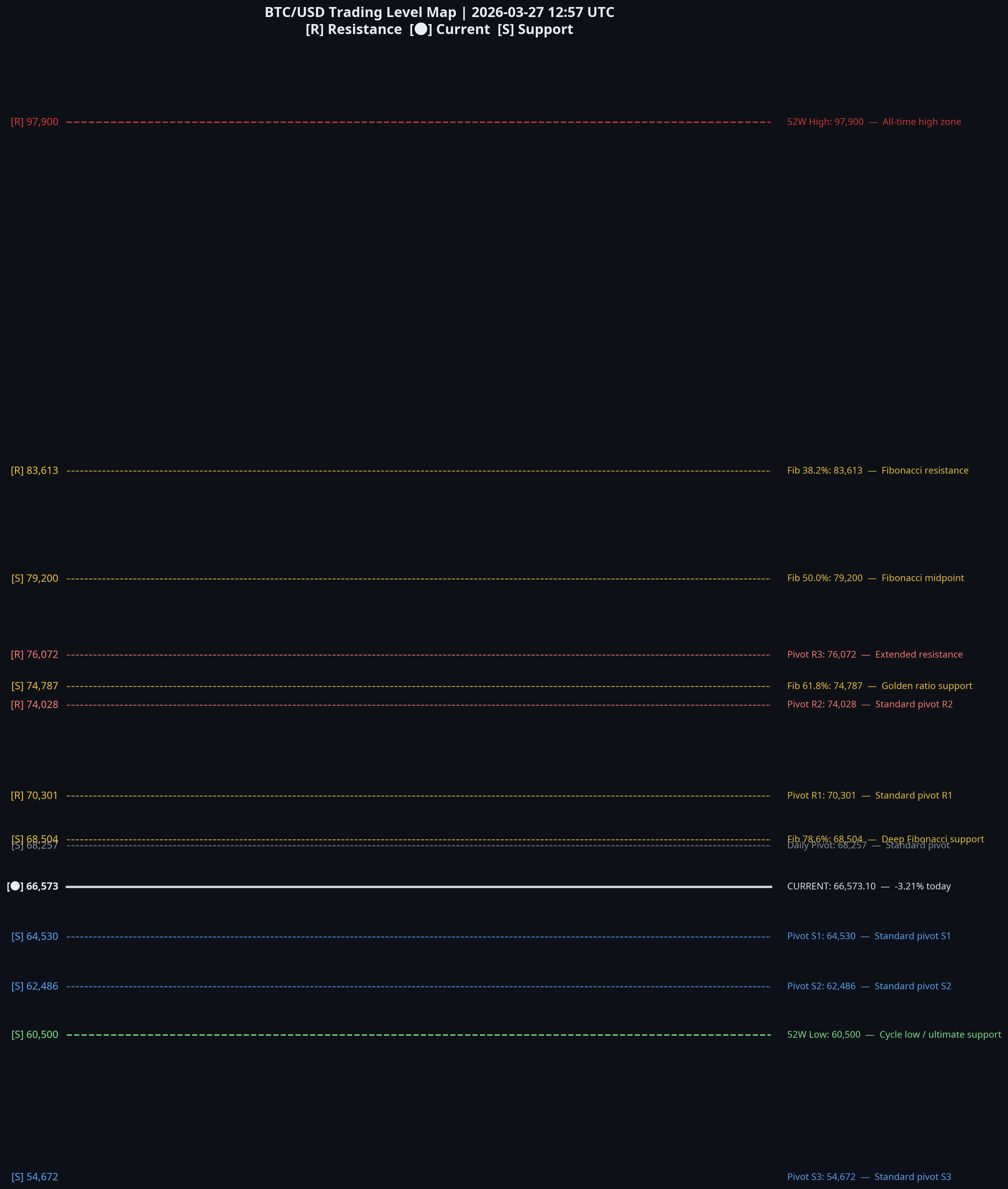The width and height of the screenshot is (1008, 1189).
Task: Click the solid white current price line
Action: click(420, 886)
